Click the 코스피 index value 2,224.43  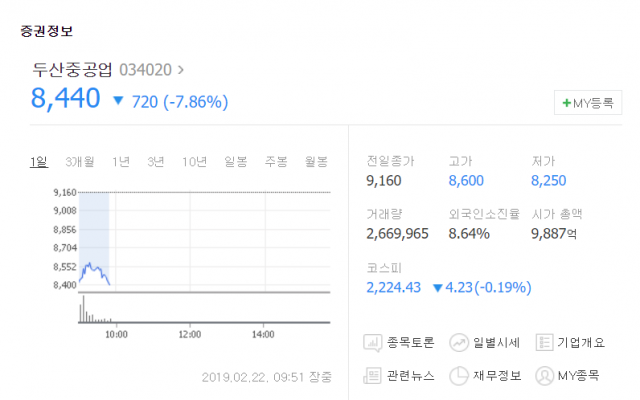393,288
